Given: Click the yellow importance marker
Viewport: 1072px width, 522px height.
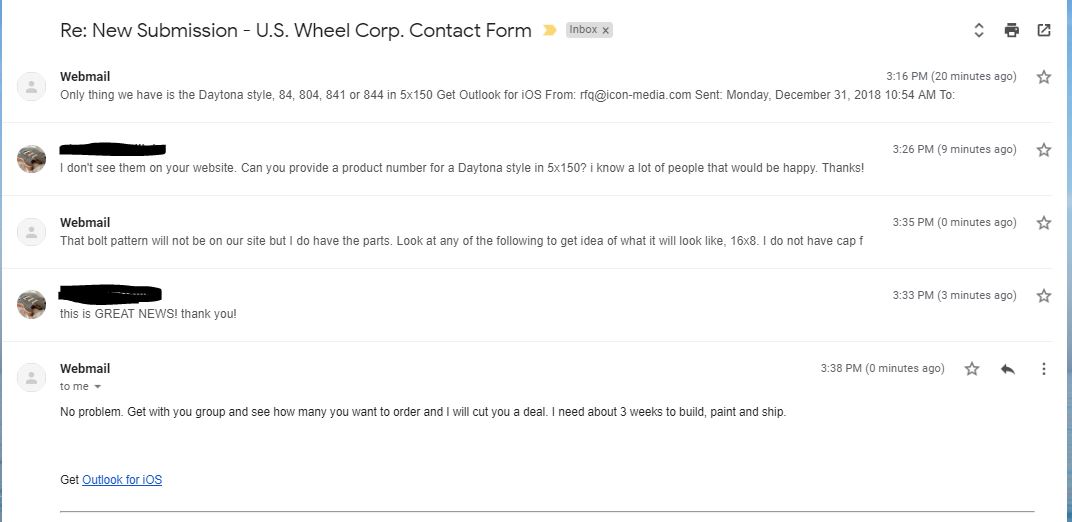Looking at the screenshot, I should pyautogui.click(x=549, y=31).
